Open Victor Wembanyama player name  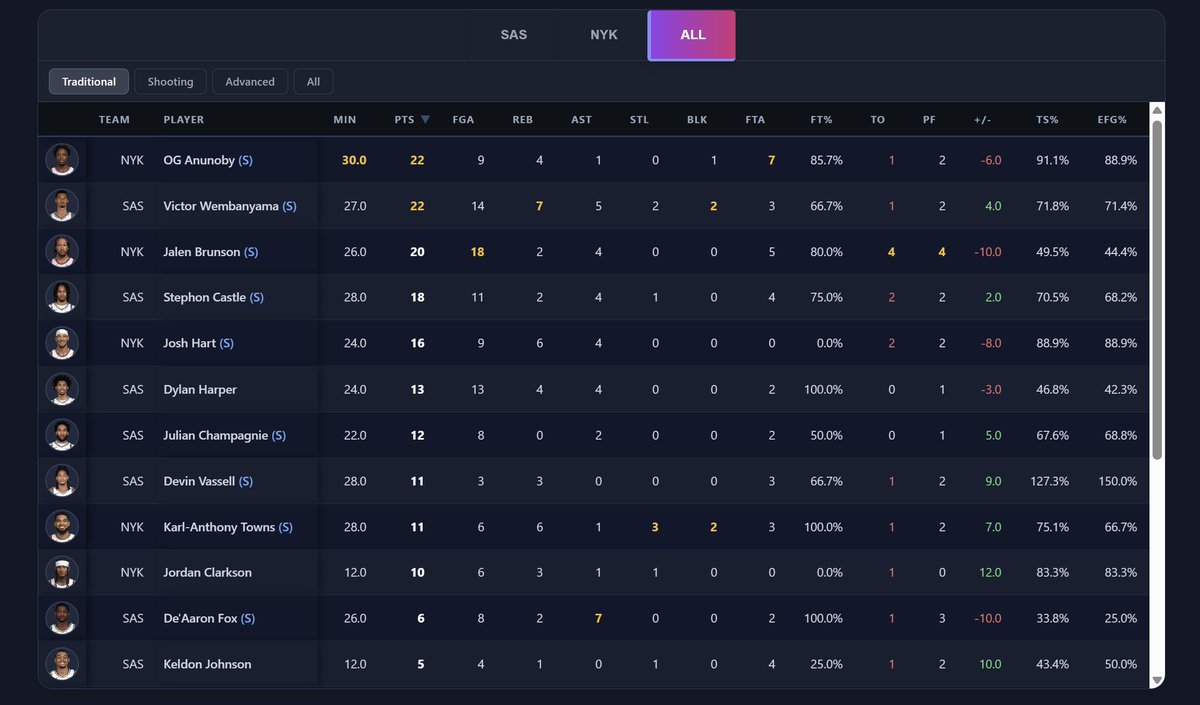(x=221, y=206)
